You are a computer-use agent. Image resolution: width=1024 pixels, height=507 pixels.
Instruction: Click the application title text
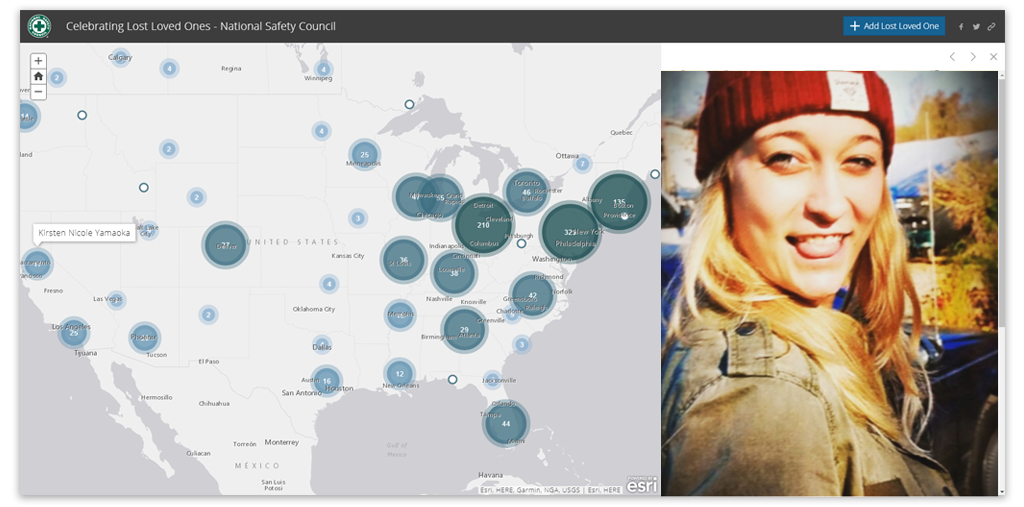(x=200, y=26)
